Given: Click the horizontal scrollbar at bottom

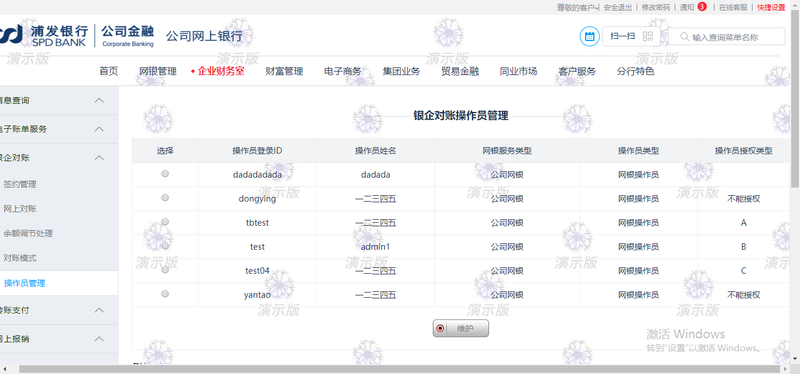Looking at the screenshot, I should click(x=399, y=369).
